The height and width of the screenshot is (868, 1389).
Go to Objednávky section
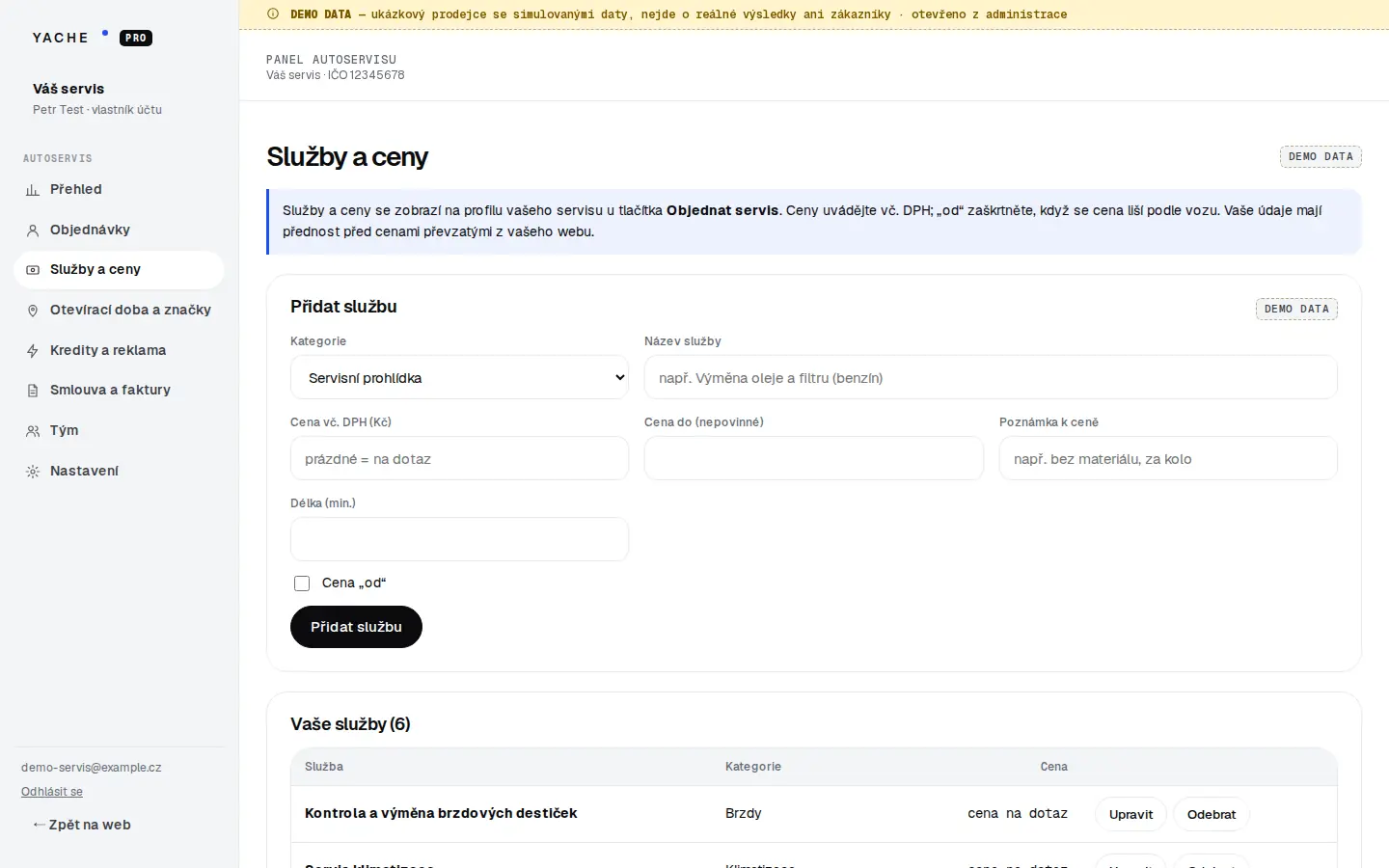(119, 231)
